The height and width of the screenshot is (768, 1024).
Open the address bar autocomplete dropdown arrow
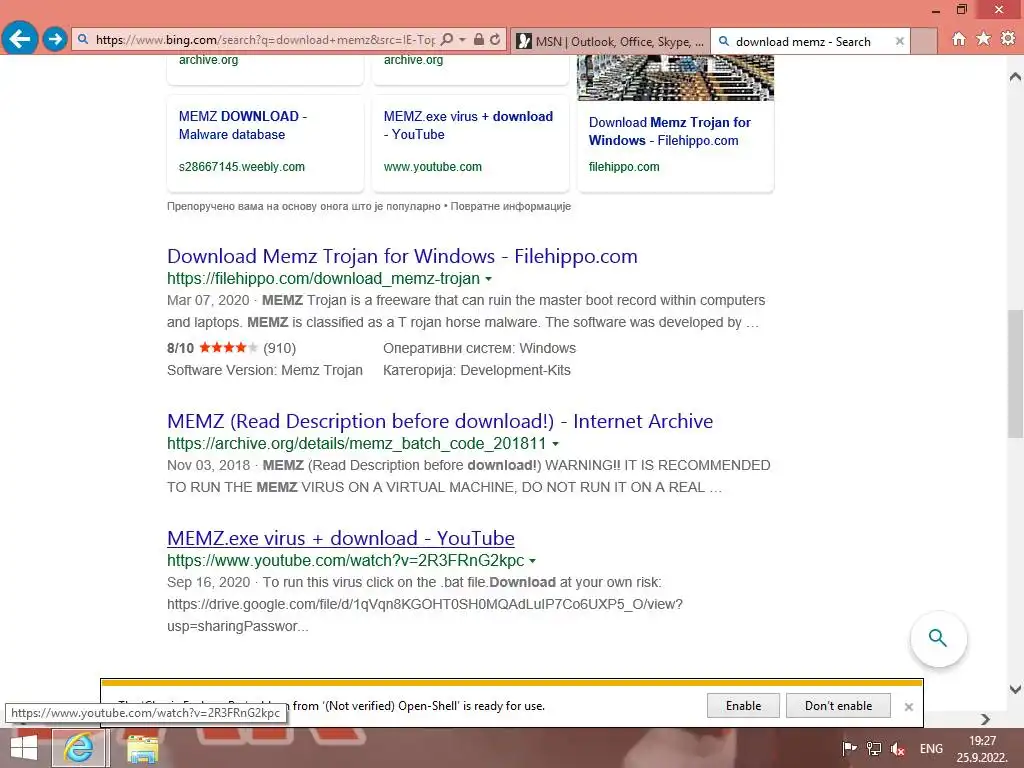tap(462, 40)
